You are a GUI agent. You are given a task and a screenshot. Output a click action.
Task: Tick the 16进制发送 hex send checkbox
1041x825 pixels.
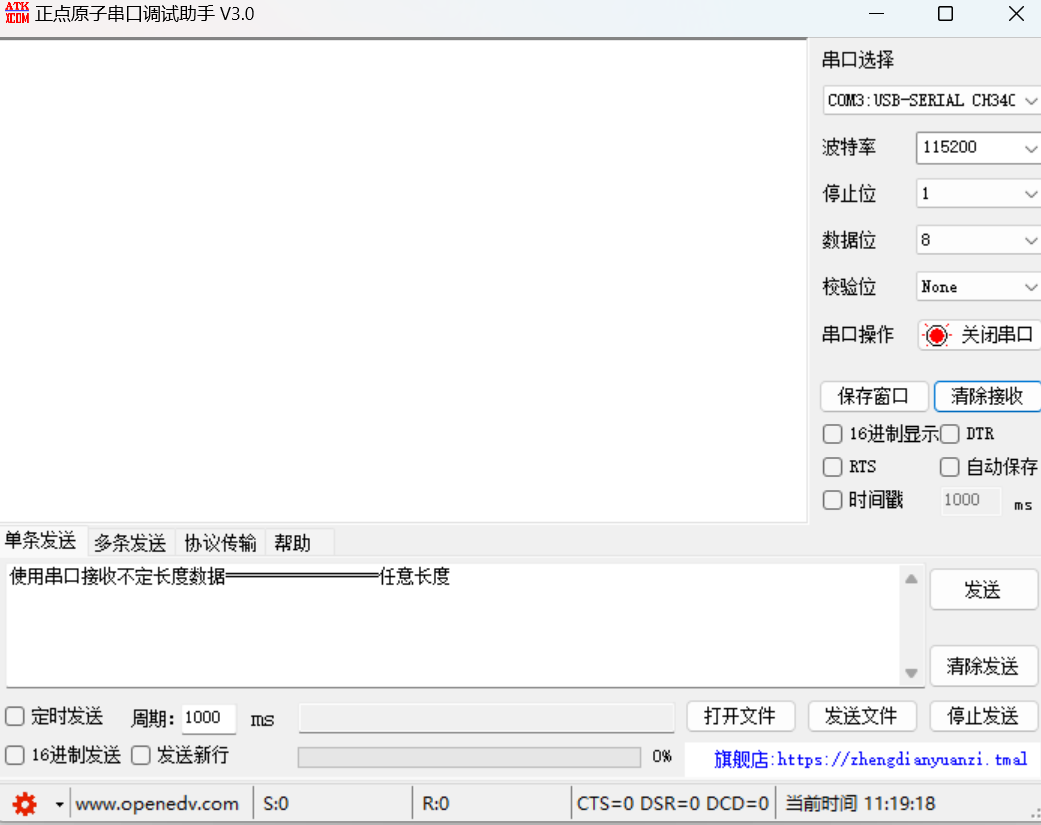[x=15, y=755]
